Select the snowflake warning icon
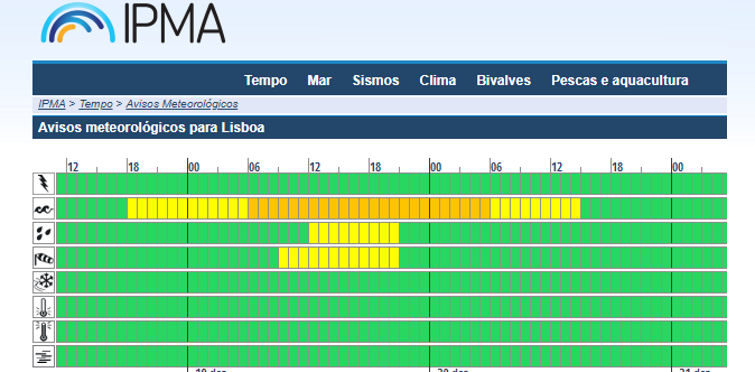This screenshot has width=755, height=372. tap(43, 282)
